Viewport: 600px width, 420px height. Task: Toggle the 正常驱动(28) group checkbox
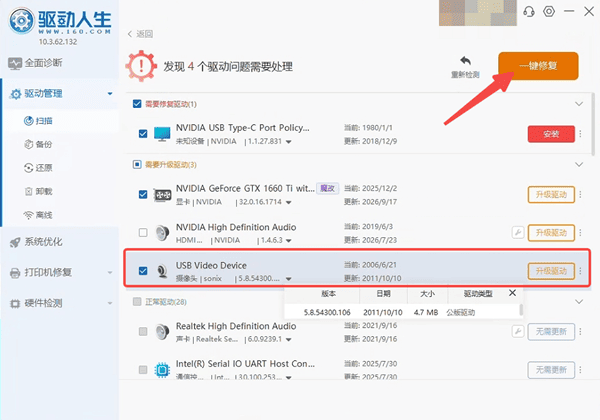pos(137,302)
